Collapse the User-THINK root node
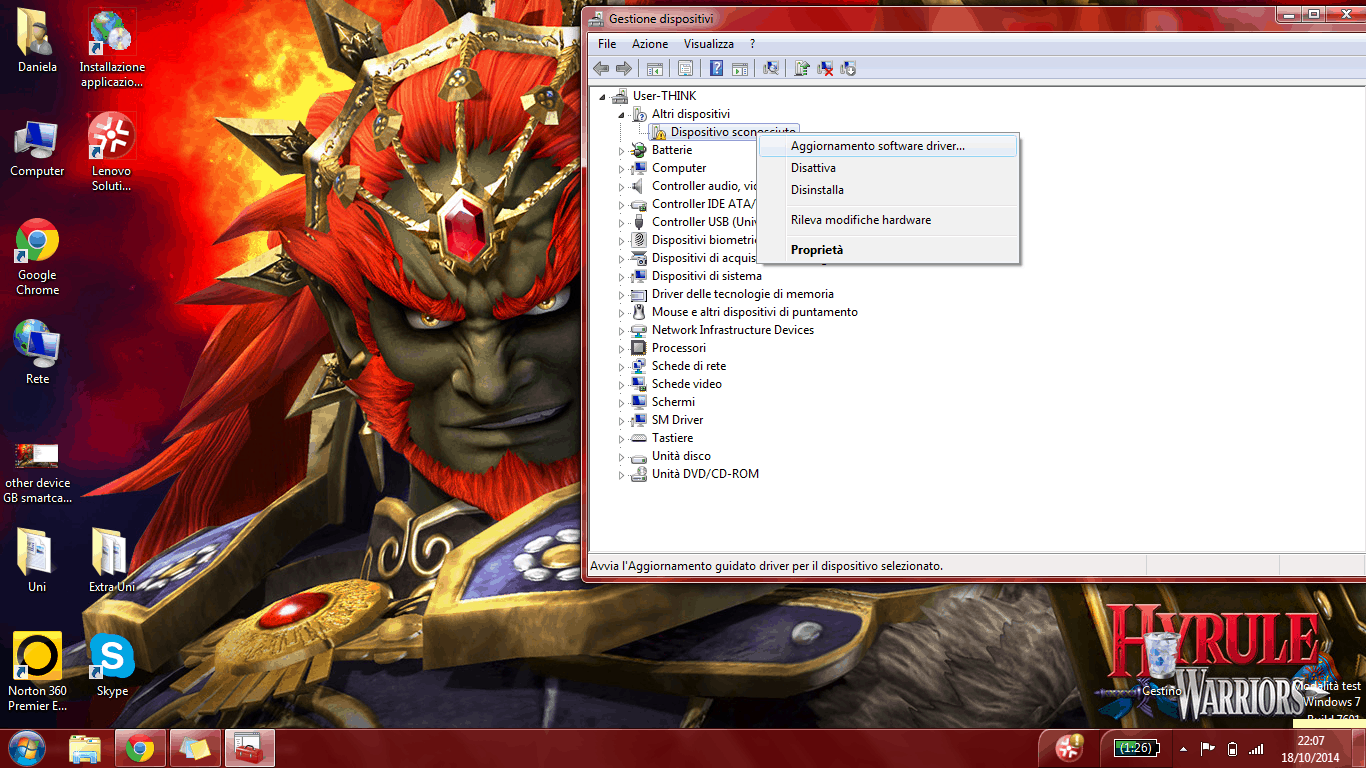Image resolution: width=1366 pixels, height=768 pixels. click(x=602, y=97)
